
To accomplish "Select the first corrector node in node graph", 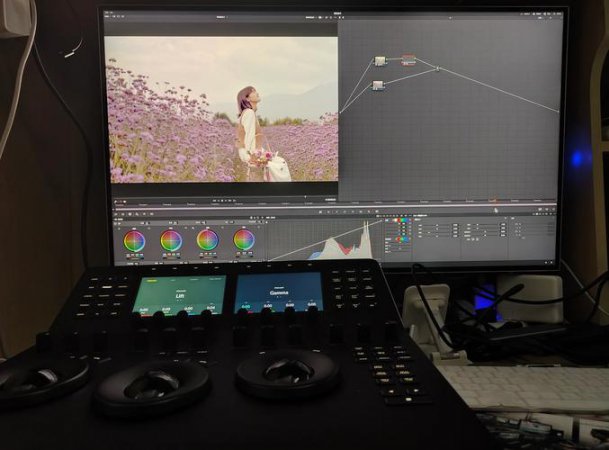I will (x=380, y=61).
